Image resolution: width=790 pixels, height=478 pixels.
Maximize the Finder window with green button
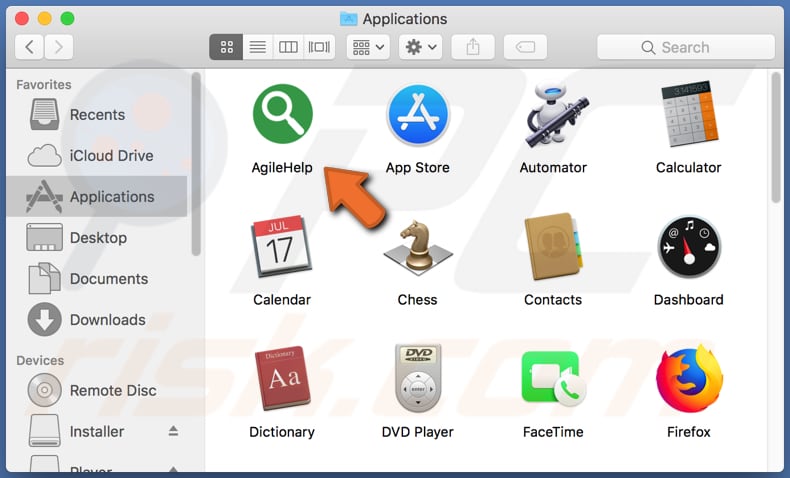[68, 19]
